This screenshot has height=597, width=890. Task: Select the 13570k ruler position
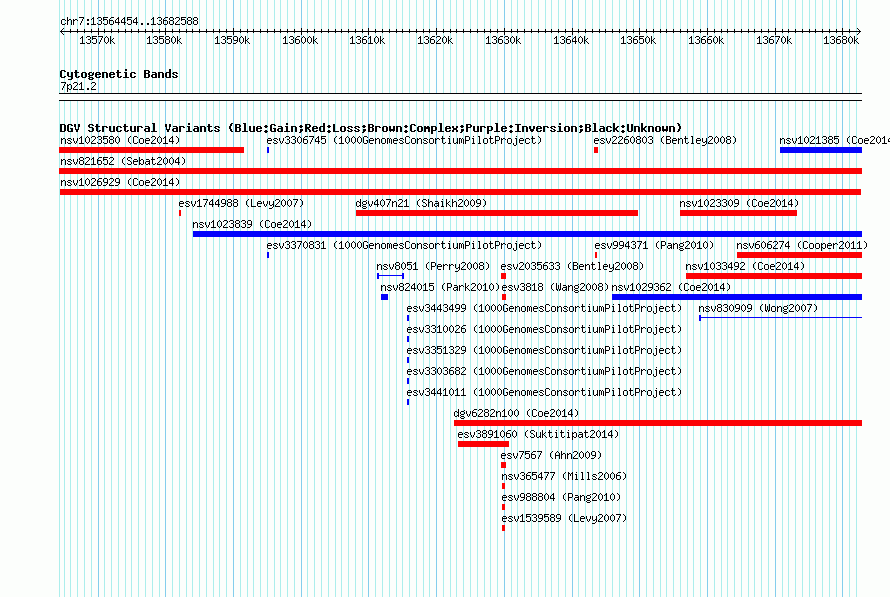tap(97, 40)
